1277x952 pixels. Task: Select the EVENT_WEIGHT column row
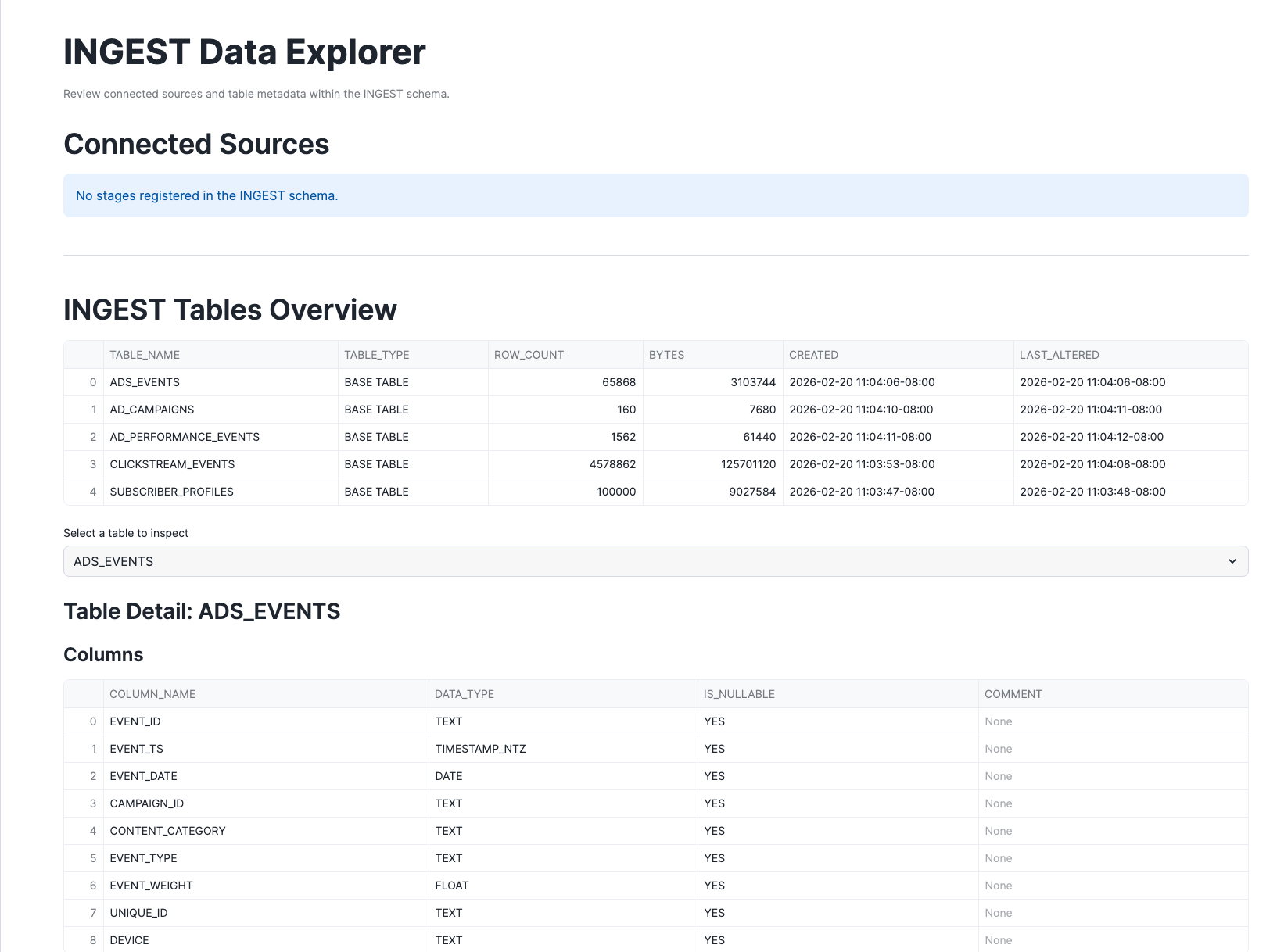(152, 885)
